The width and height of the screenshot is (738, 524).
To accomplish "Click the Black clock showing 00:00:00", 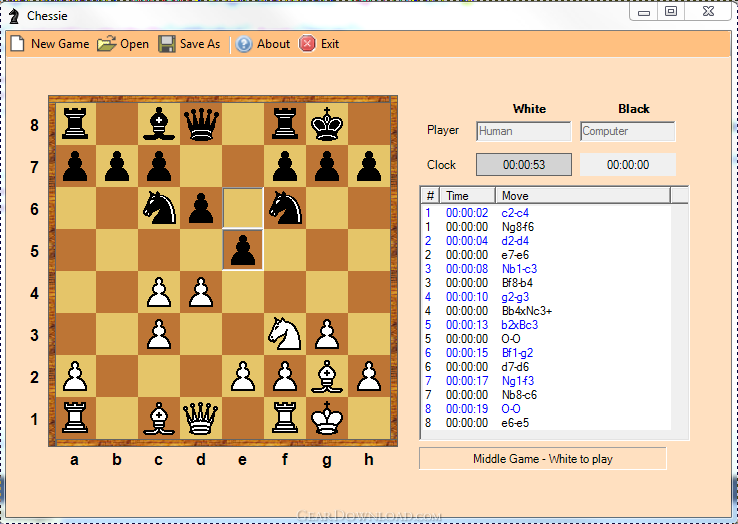I will pyautogui.click(x=628, y=165).
